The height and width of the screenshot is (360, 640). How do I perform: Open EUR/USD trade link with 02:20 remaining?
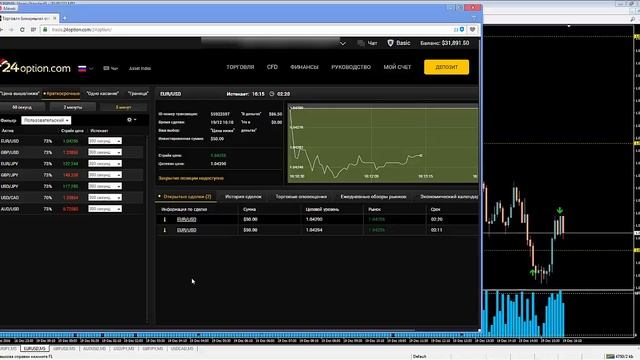[187, 220]
